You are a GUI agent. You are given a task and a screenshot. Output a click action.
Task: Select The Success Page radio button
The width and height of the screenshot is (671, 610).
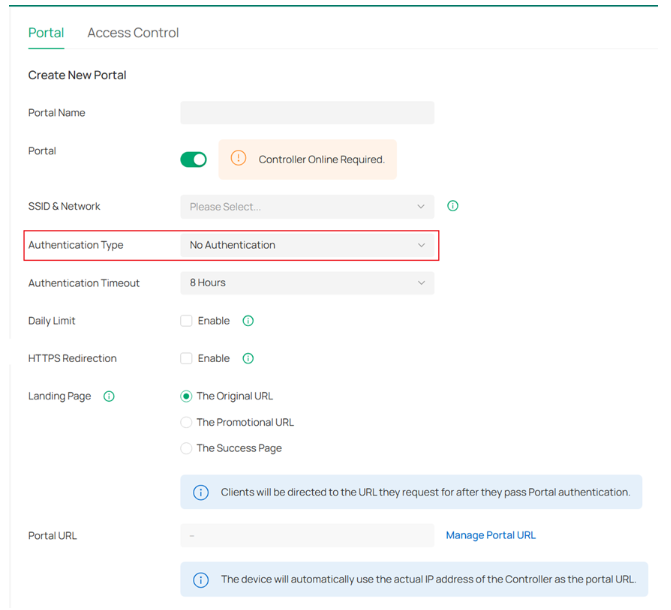186,448
